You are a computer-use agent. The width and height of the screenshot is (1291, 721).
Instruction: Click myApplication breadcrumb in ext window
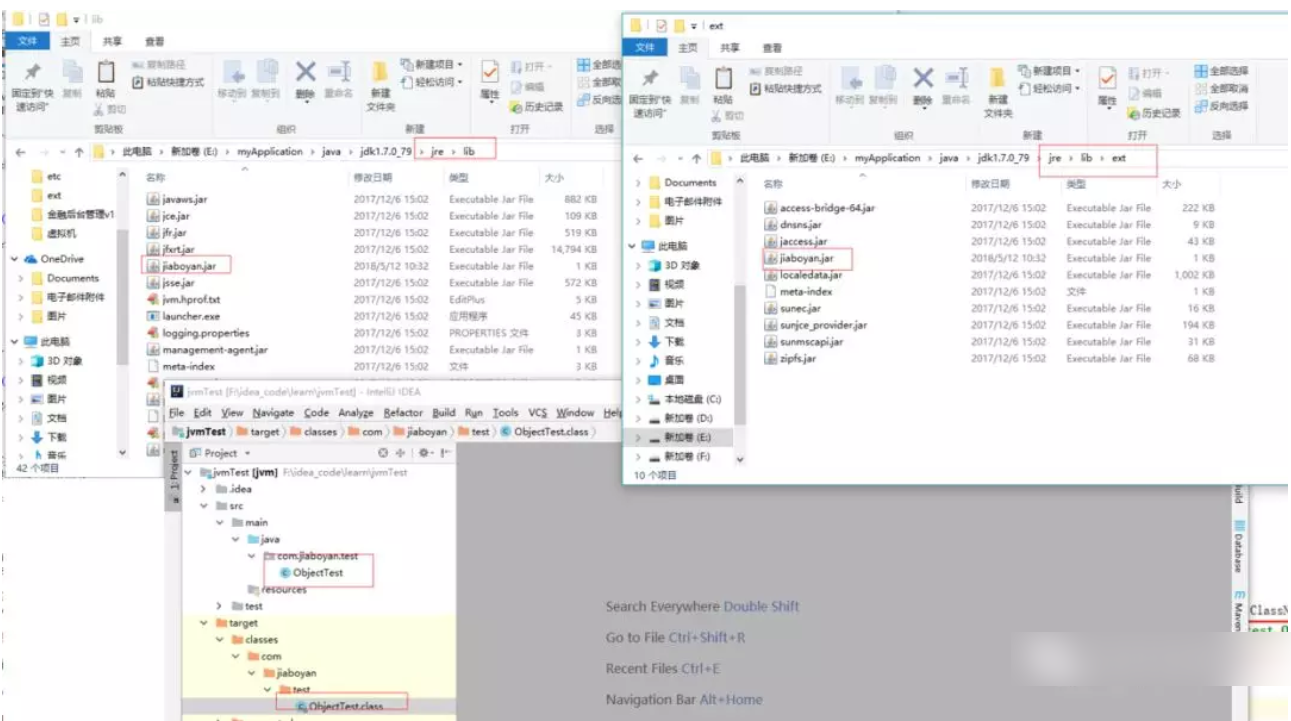[888, 158]
